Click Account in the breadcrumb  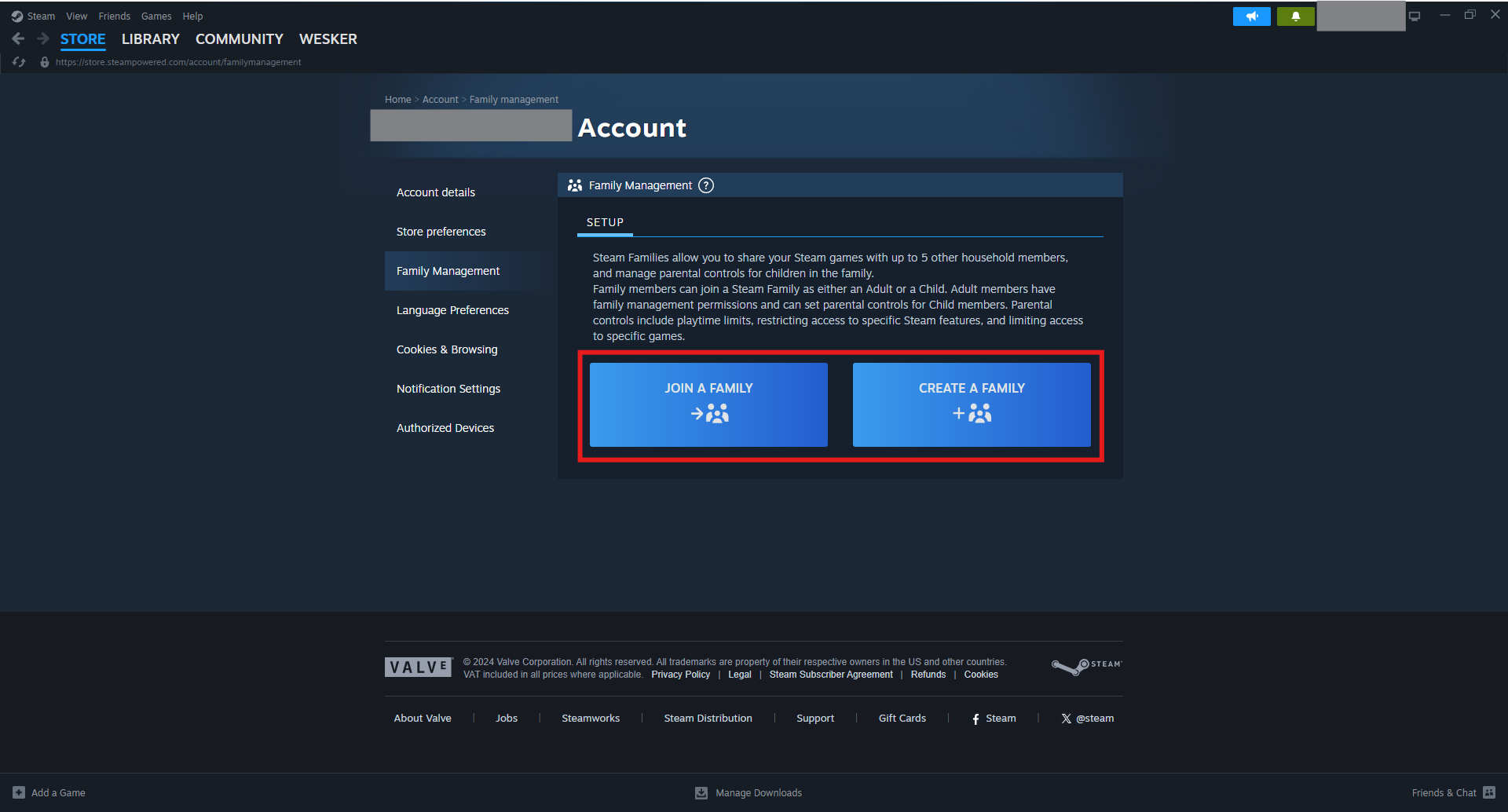pos(441,100)
